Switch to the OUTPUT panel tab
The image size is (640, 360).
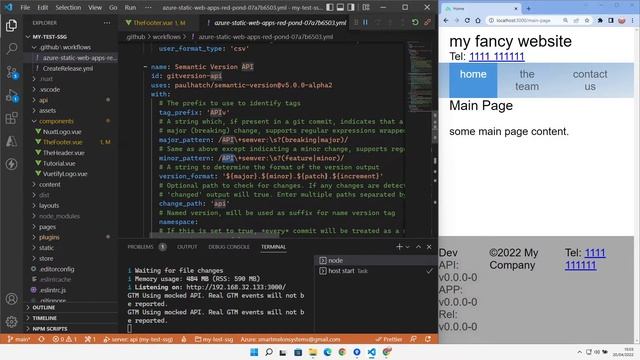click(x=187, y=247)
